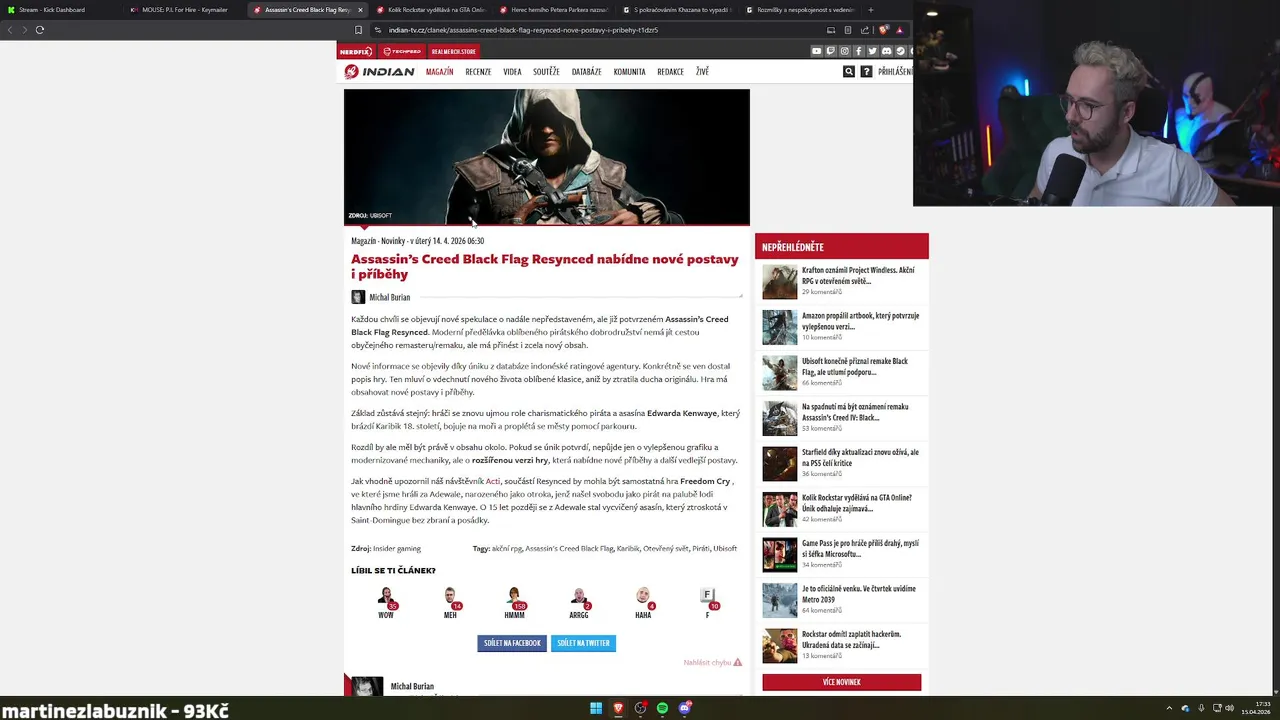
Task: Click the 'akční rpg' tag
Action: coord(507,548)
